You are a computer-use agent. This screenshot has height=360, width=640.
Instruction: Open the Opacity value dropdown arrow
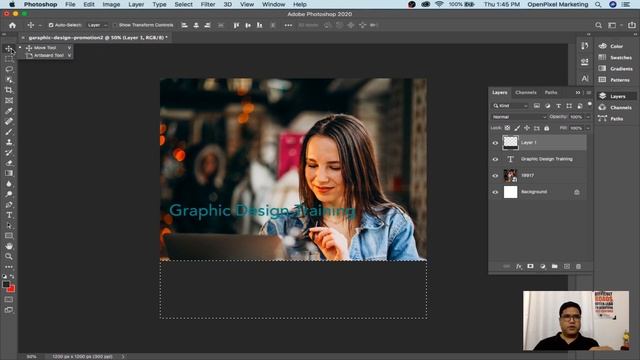588,117
